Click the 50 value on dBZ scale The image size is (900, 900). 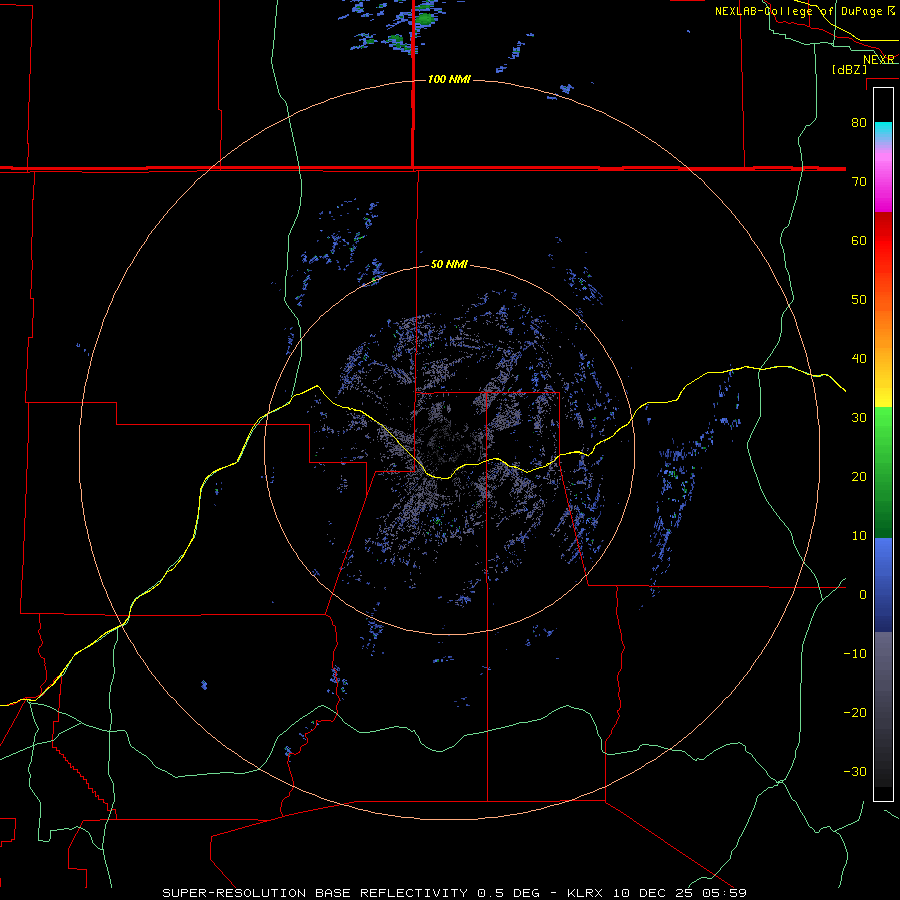pyautogui.click(x=859, y=300)
